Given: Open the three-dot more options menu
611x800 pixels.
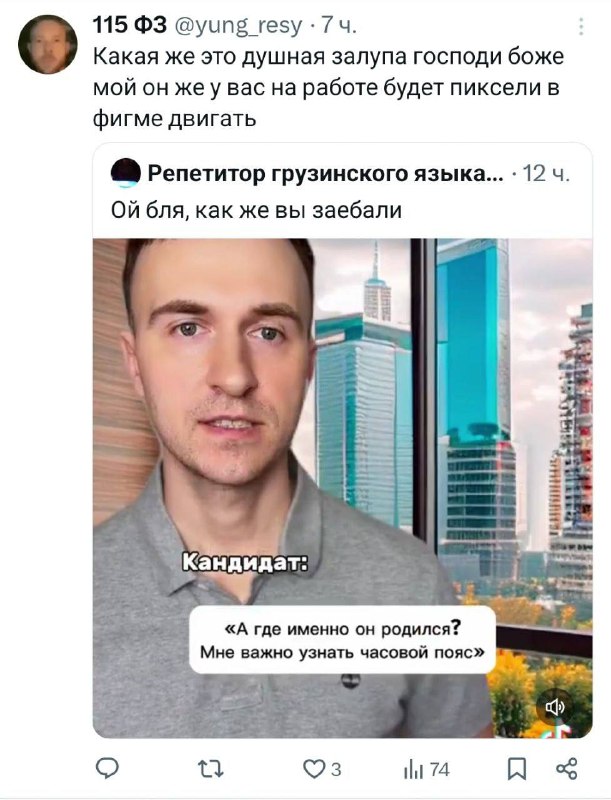Looking at the screenshot, I should coord(581,27).
